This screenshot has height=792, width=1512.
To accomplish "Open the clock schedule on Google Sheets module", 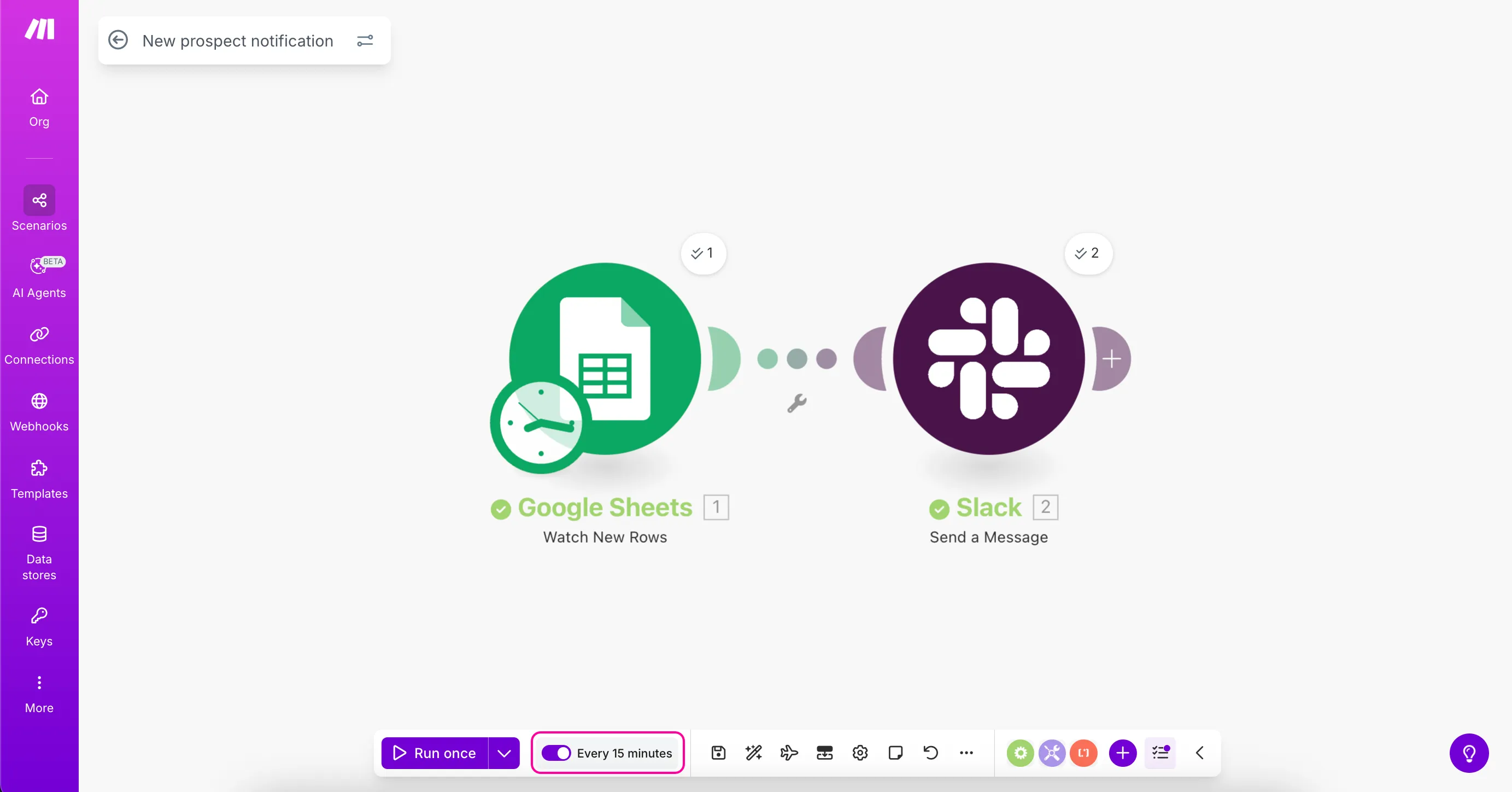I will [540, 423].
